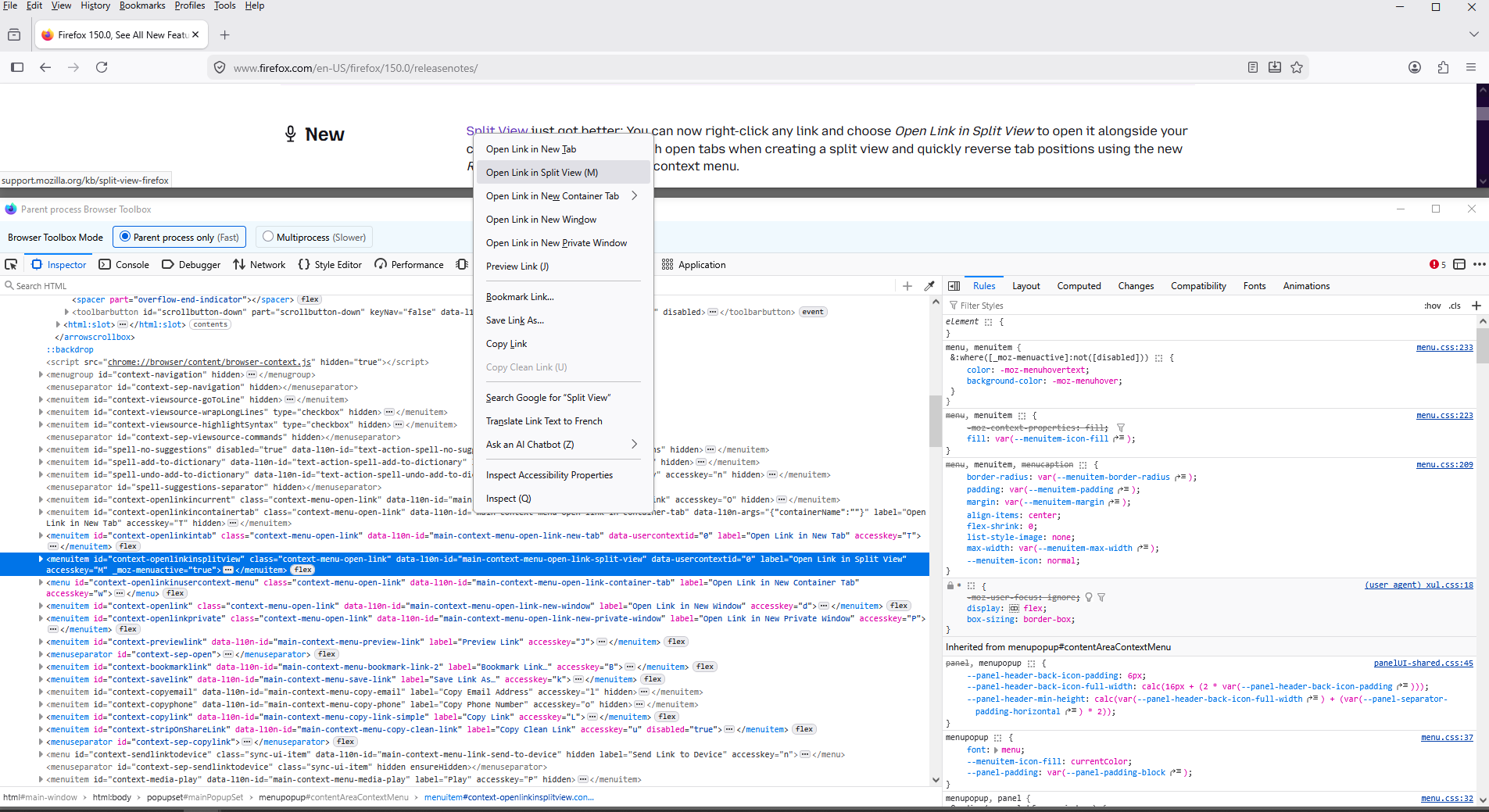
Task: Switch to the Computed tab
Action: point(1079,286)
